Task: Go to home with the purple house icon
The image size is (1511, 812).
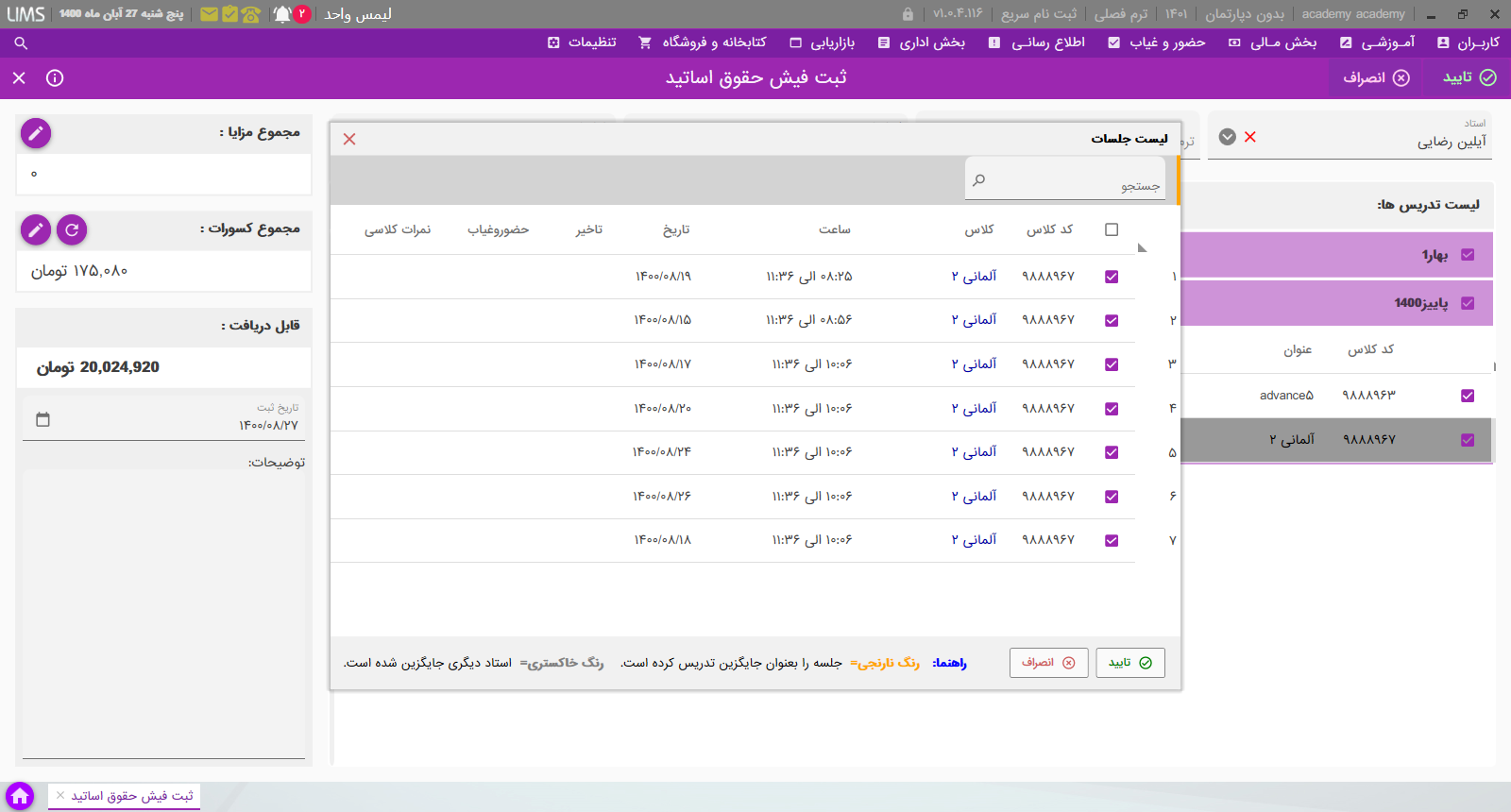Action: [x=20, y=796]
